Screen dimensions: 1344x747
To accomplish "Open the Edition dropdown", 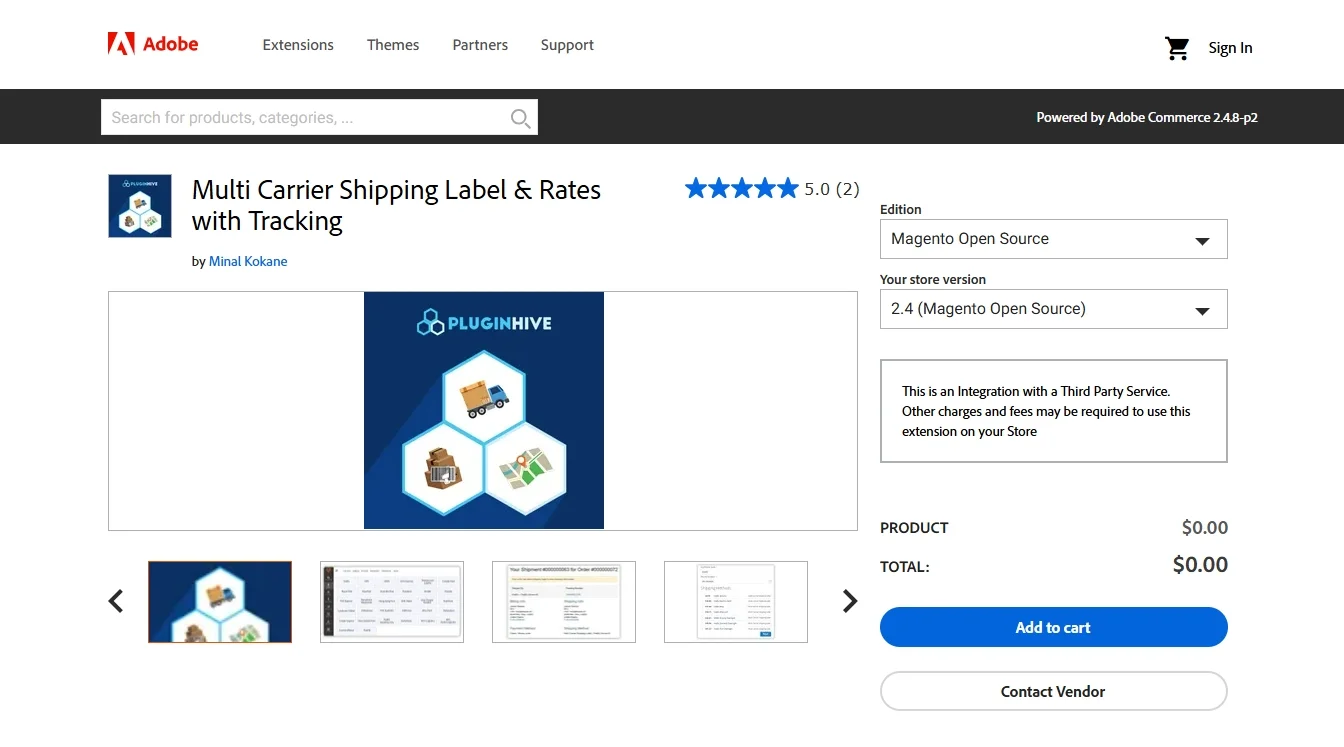I will coord(1053,240).
